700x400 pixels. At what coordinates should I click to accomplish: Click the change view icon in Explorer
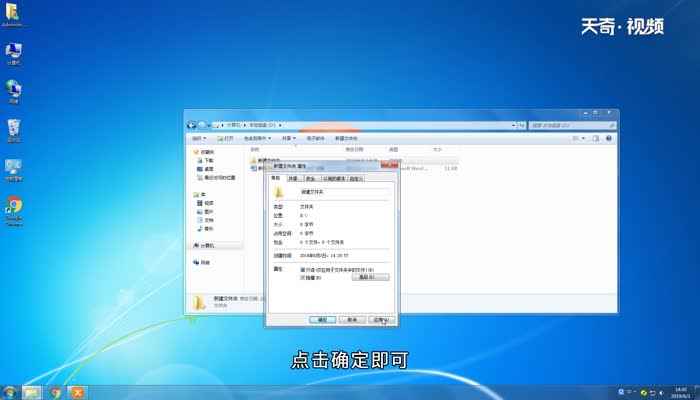[x=576, y=139]
